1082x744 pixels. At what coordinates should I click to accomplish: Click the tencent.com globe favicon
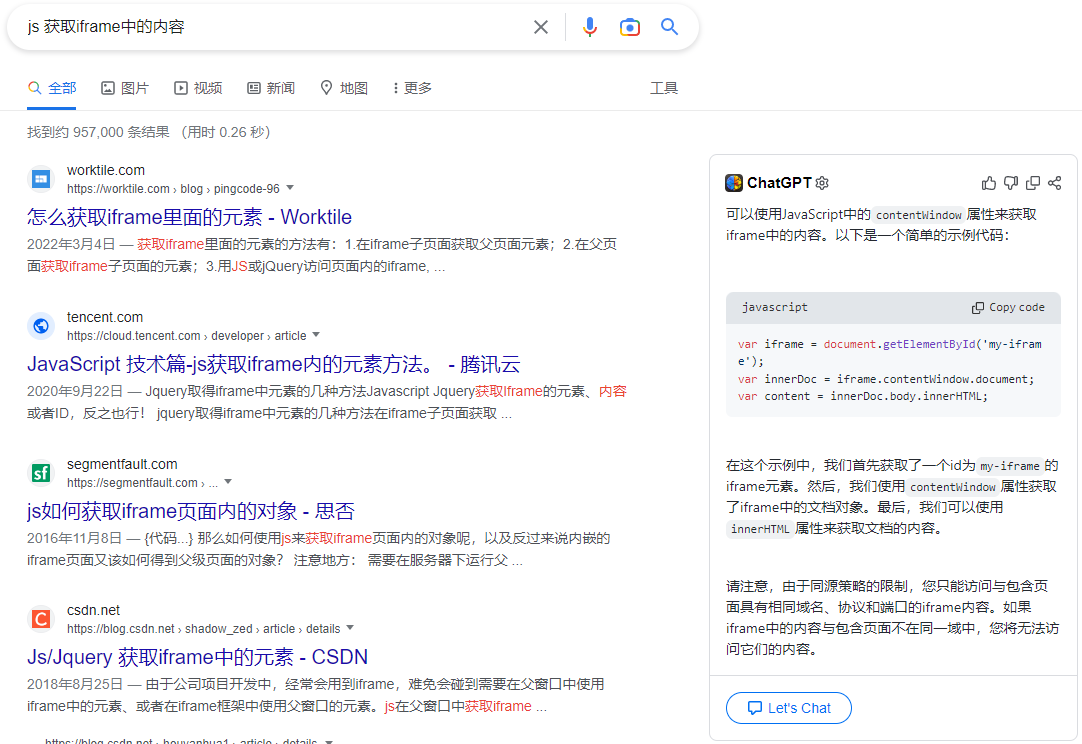pyautogui.click(x=41, y=326)
